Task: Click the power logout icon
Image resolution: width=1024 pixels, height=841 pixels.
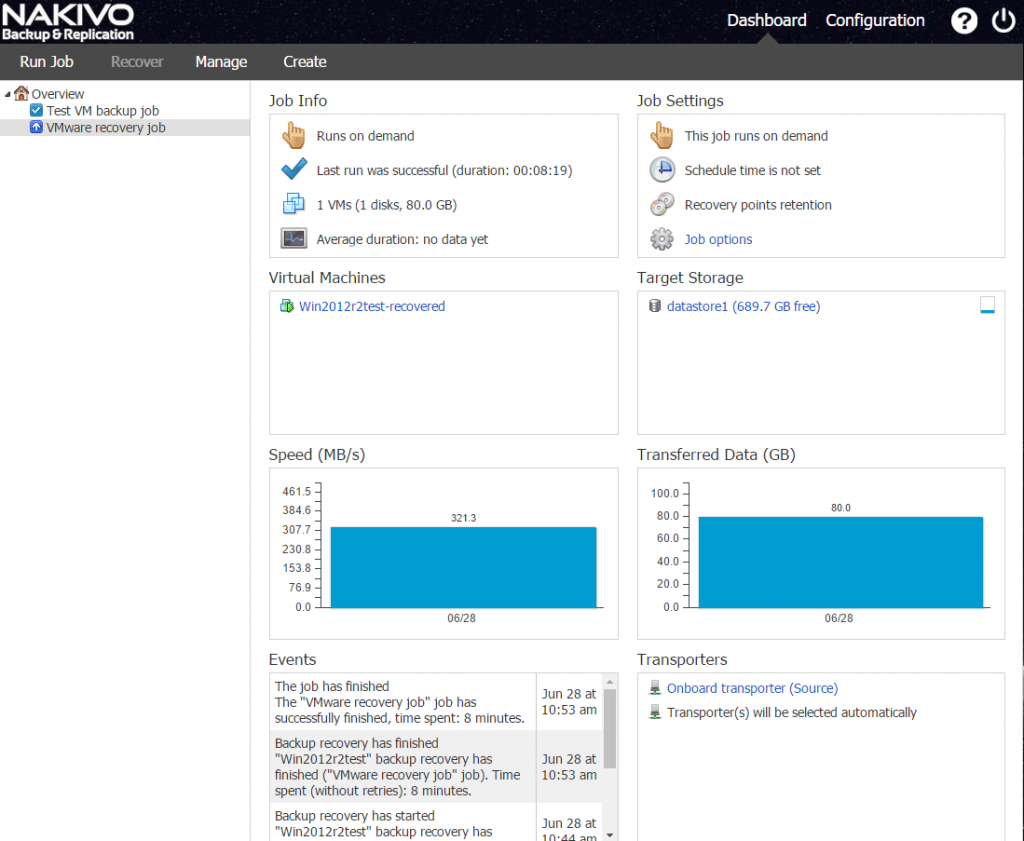Action: [x=1003, y=20]
